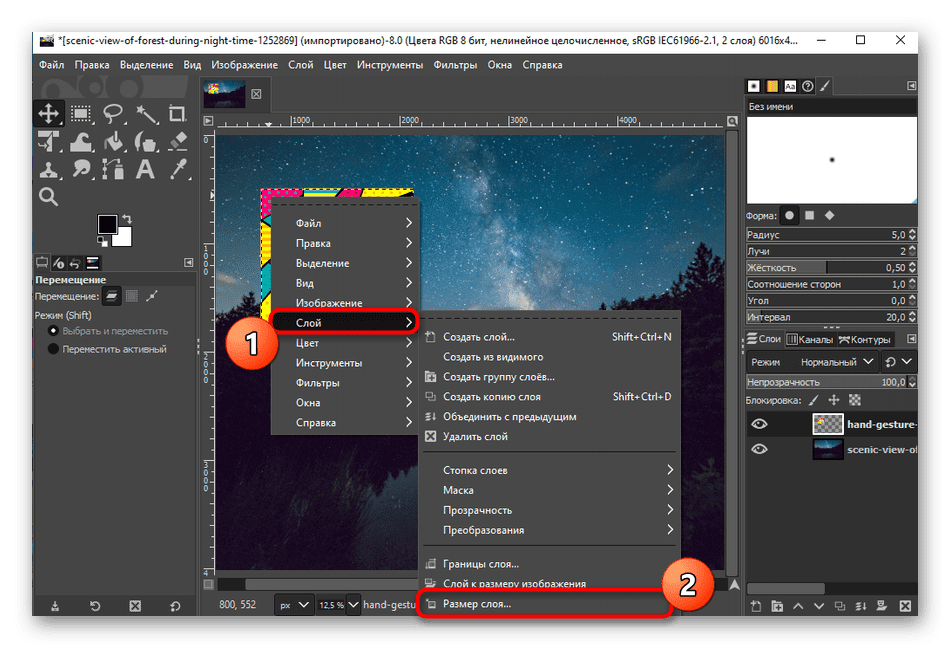Image resolution: width=950 pixels, height=648 pixels.
Task: Expand Преобразования submenu
Action: click(550, 530)
